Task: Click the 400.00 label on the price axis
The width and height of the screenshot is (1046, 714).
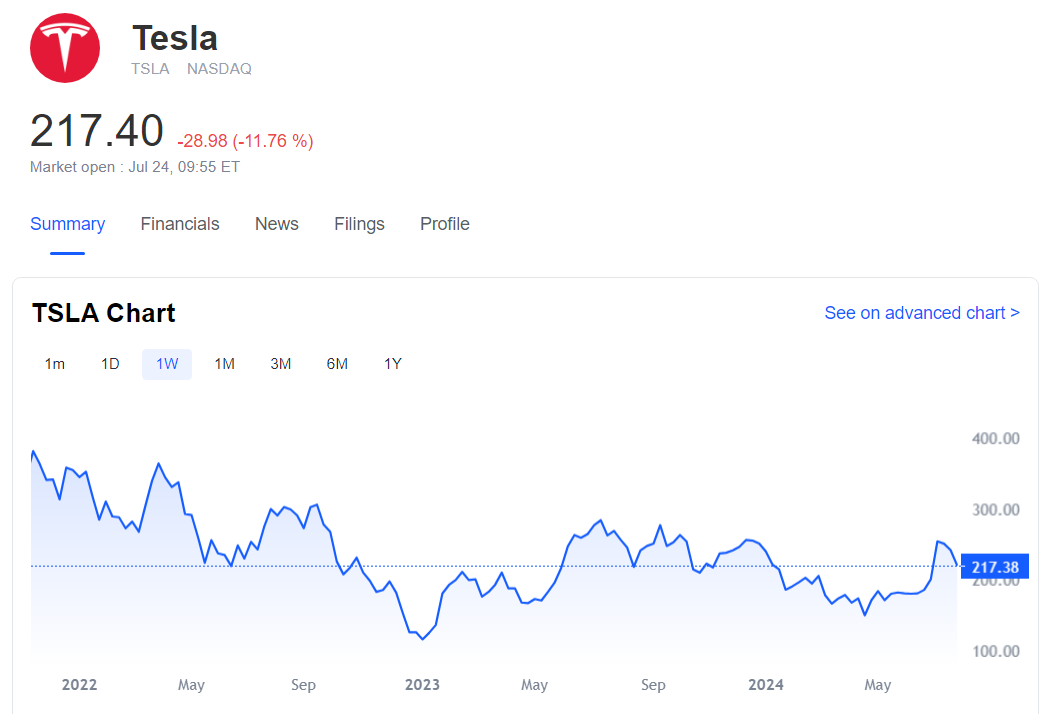Action: click(995, 438)
